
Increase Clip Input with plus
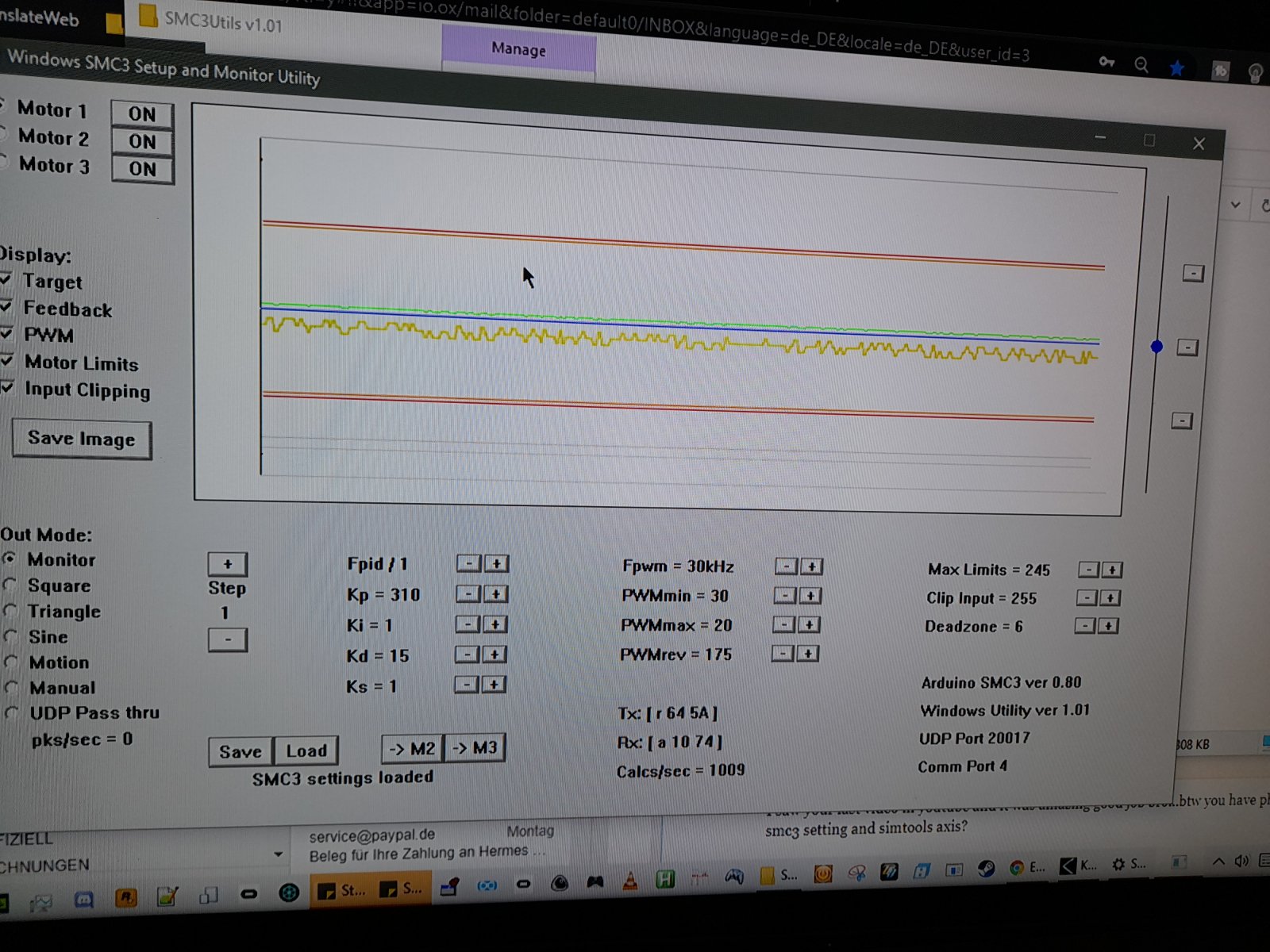[x=1110, y=597]
